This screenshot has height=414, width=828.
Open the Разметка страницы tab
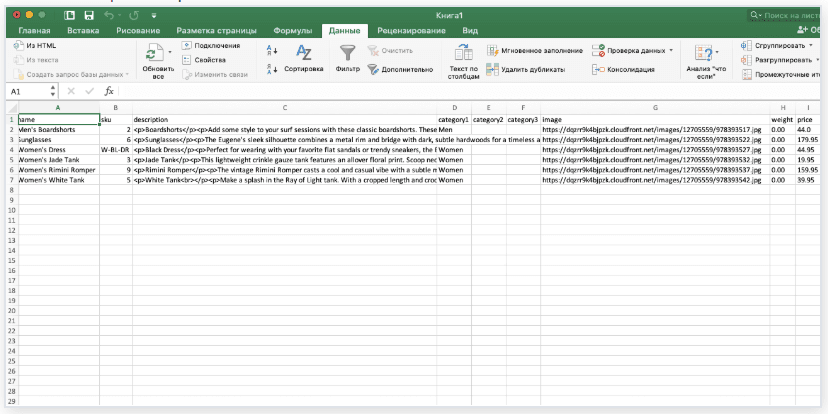tap(217, 31)
